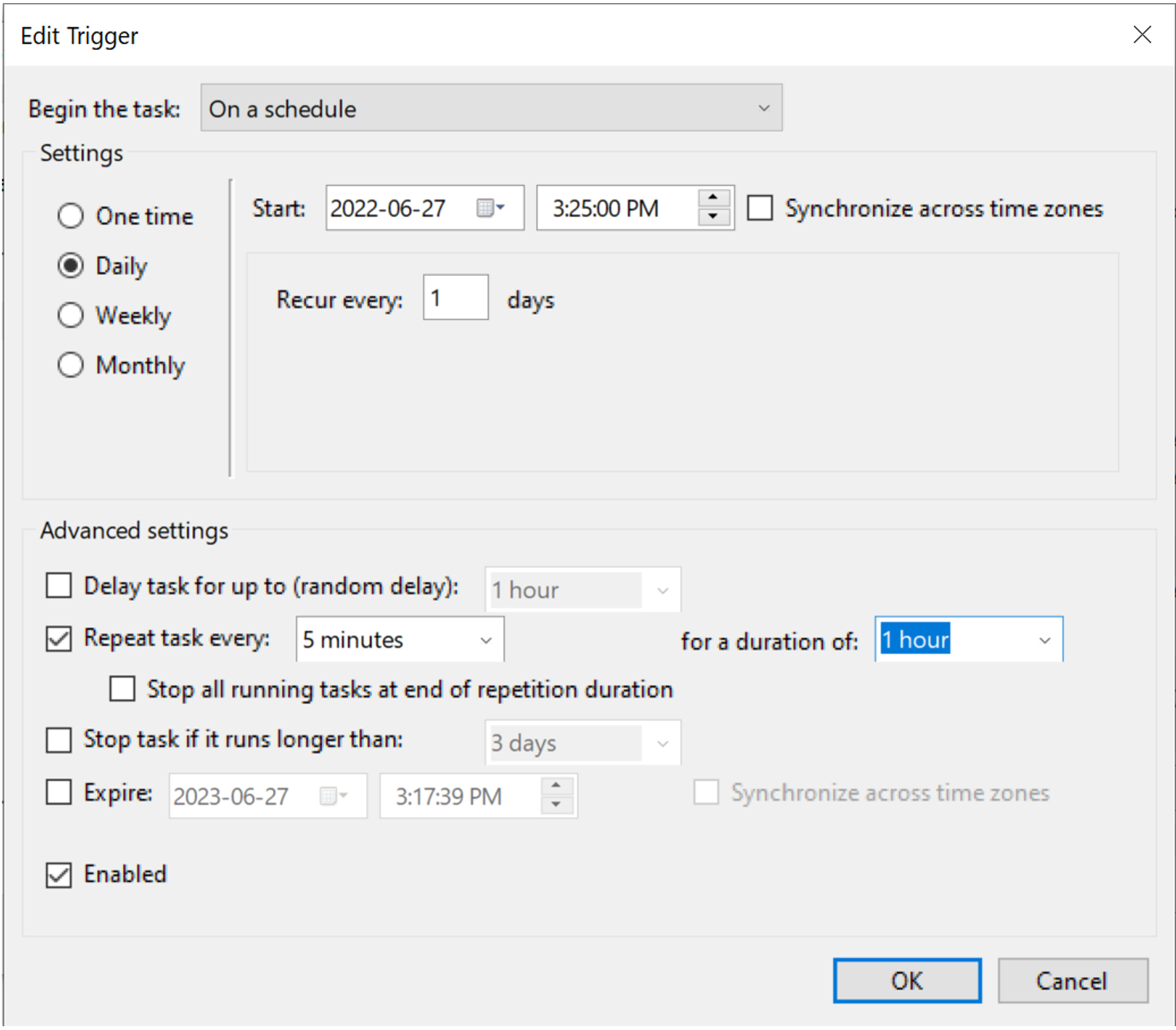Tick the Expire checkbox

(59, 793)
